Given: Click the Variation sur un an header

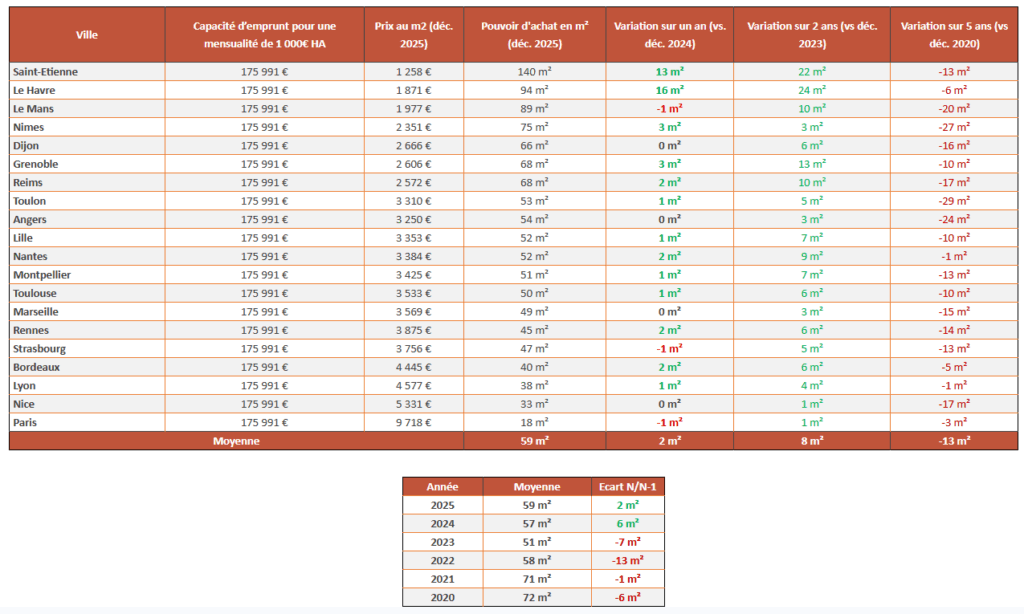Looking at the screenshot, I should [670, 35].
